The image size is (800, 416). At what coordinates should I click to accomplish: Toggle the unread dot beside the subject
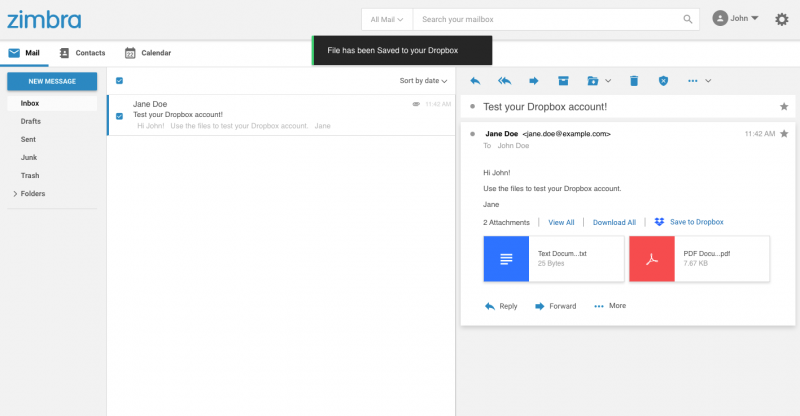tap(472, 107)
